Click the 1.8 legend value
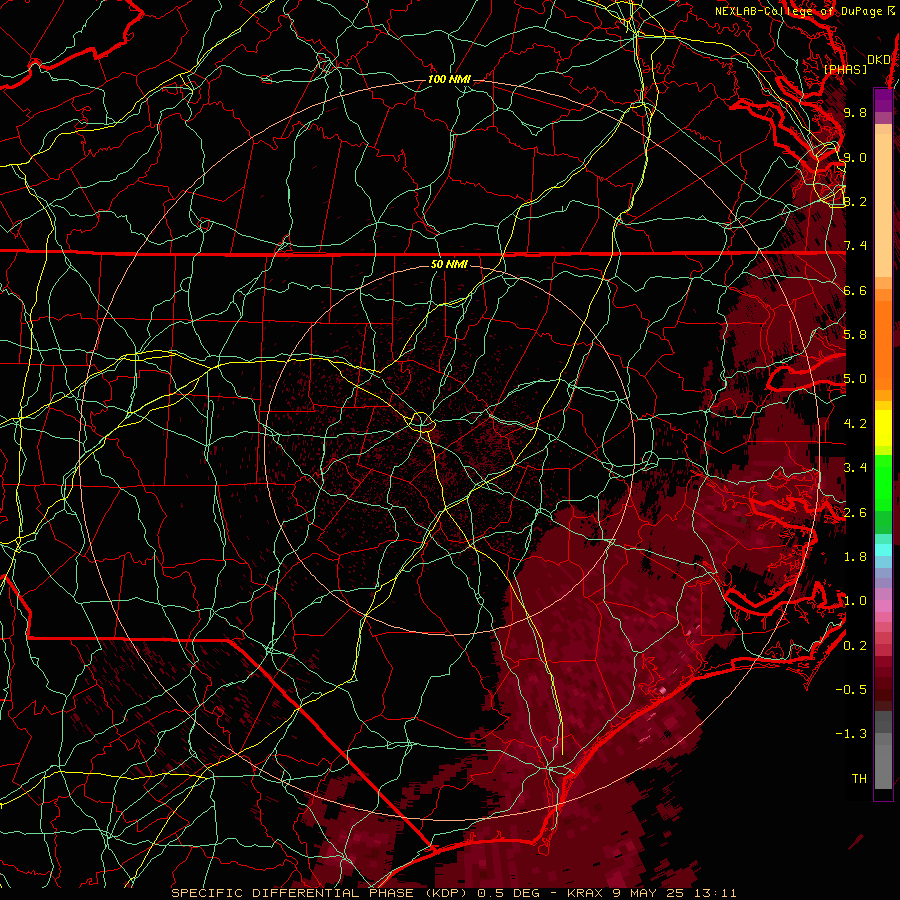 coord(855,557)
